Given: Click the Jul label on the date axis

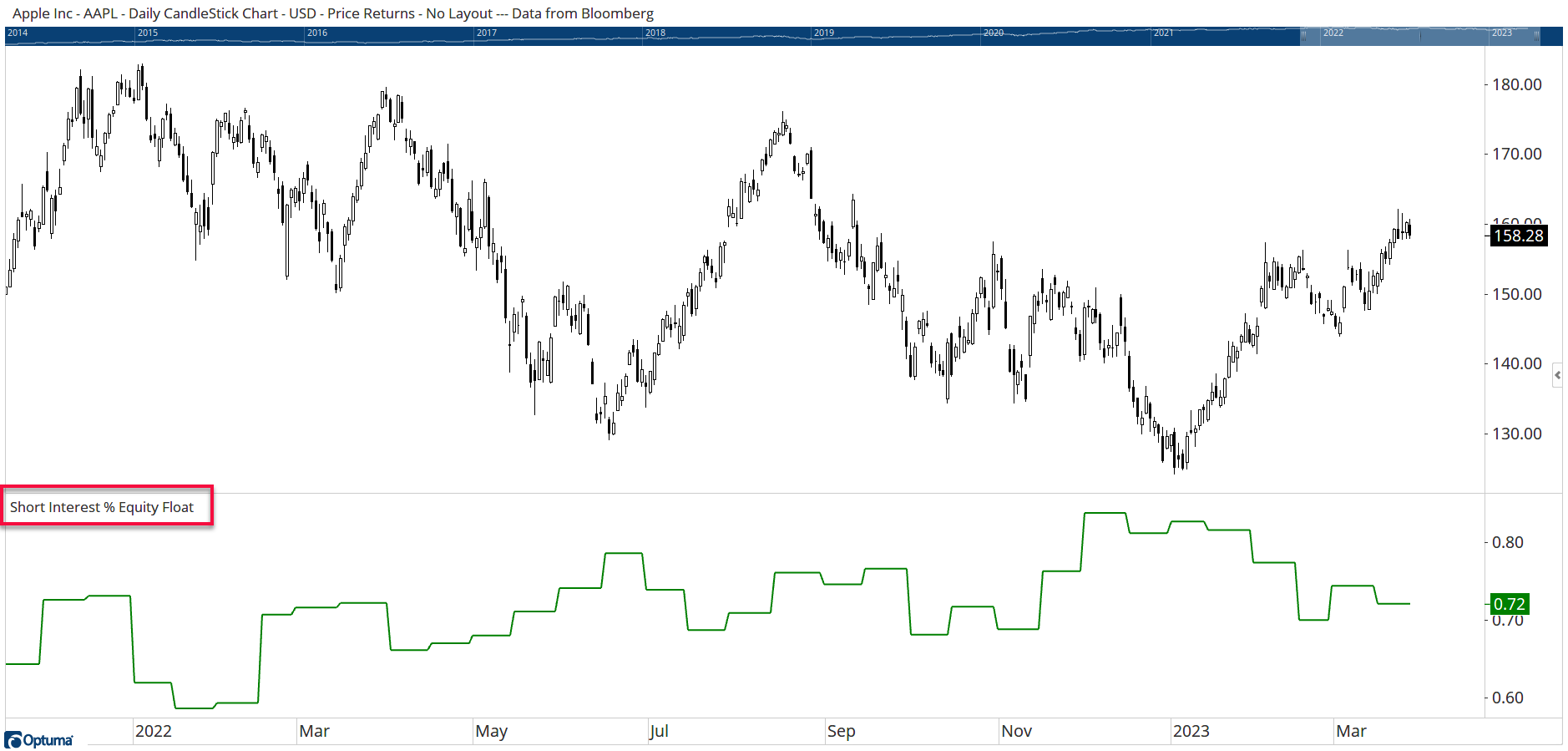Looking at the screenshot, I should tap(659, 731).
